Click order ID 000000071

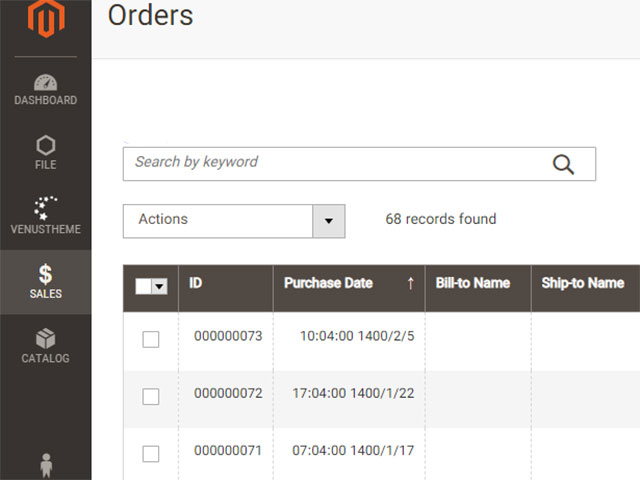[228, 450]
